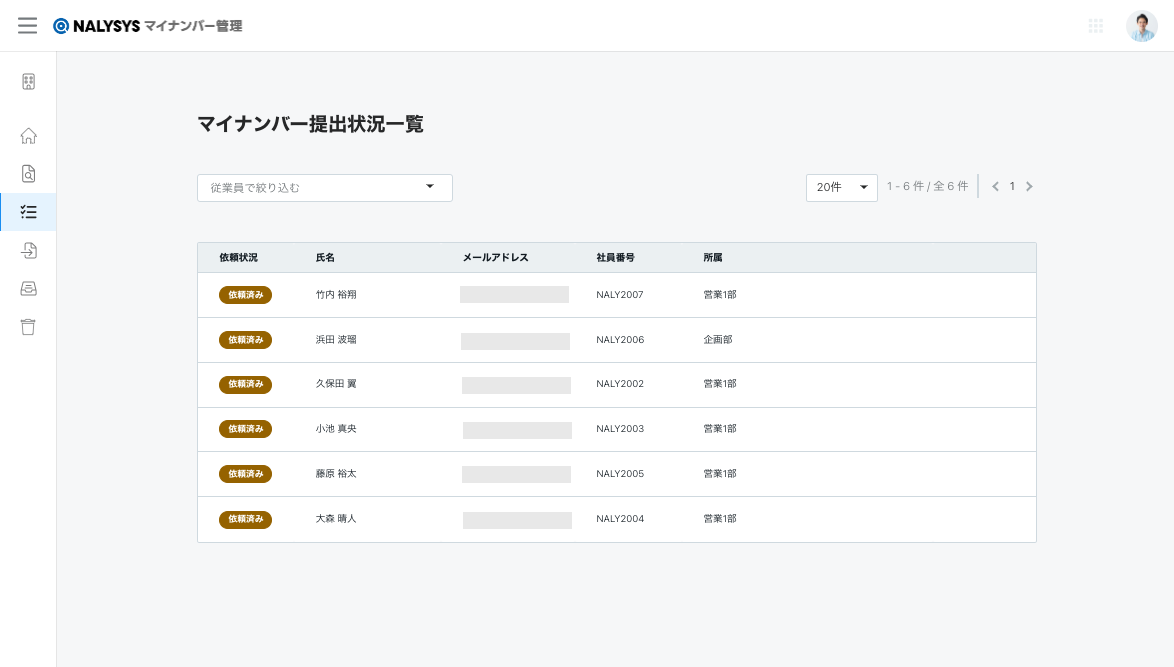
Task: Open the user profile avatar
Action: pyautogui.click(x=1141, y=26)
